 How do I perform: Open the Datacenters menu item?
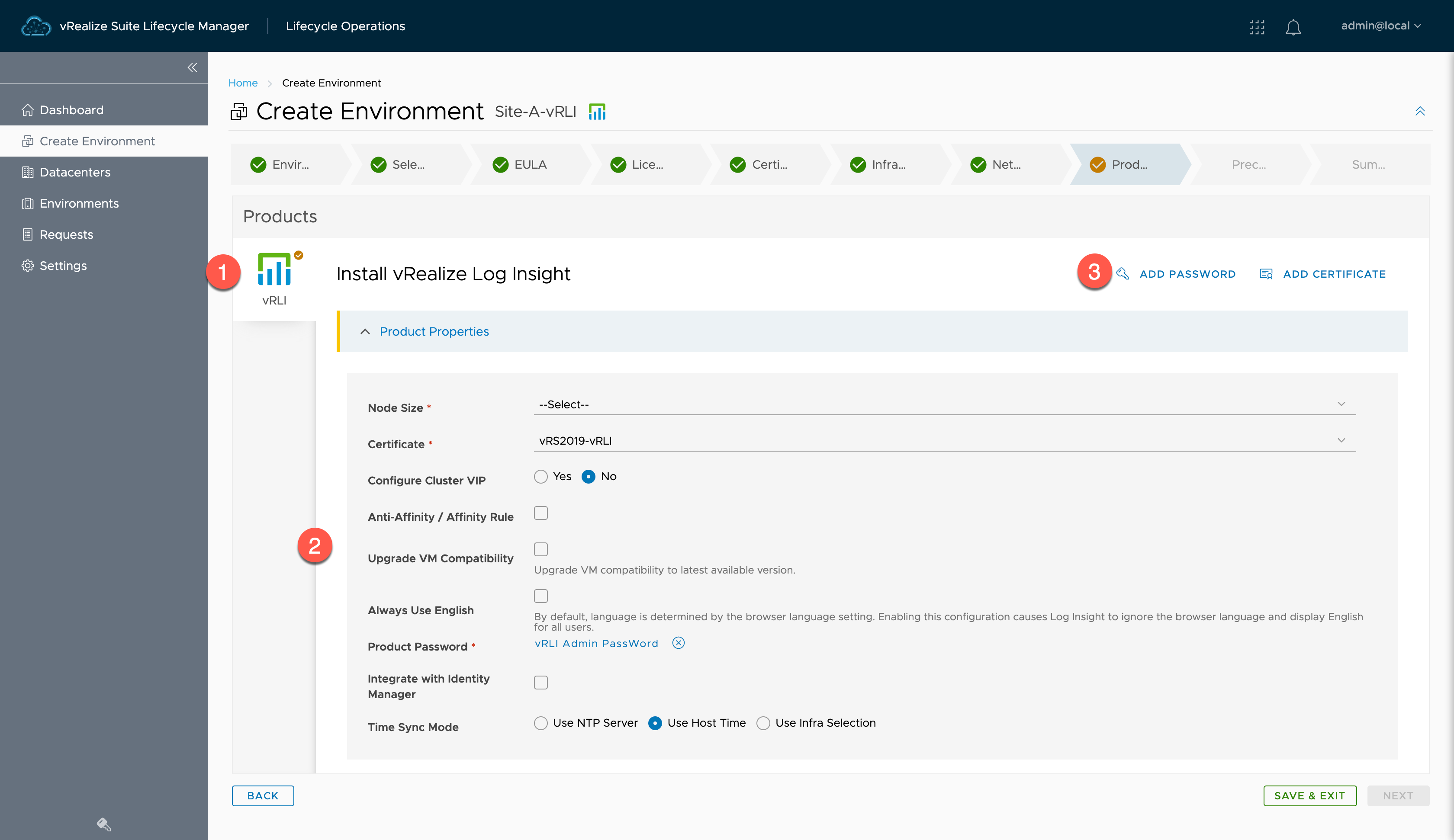(x=74, y=172)
